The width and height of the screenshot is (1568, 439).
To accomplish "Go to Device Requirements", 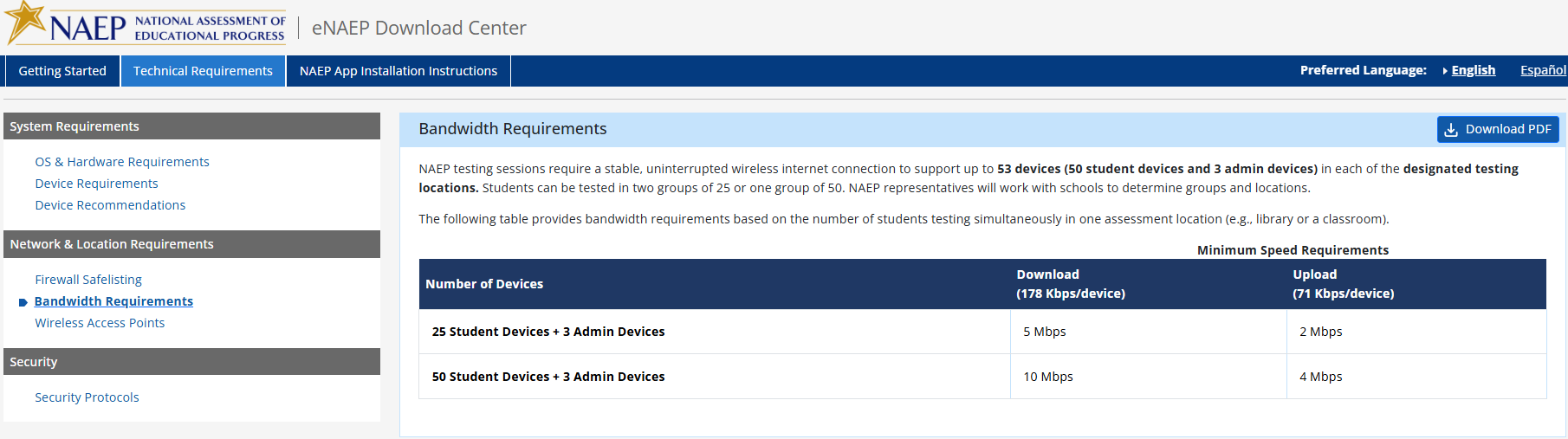I will (x=96, y=184).
